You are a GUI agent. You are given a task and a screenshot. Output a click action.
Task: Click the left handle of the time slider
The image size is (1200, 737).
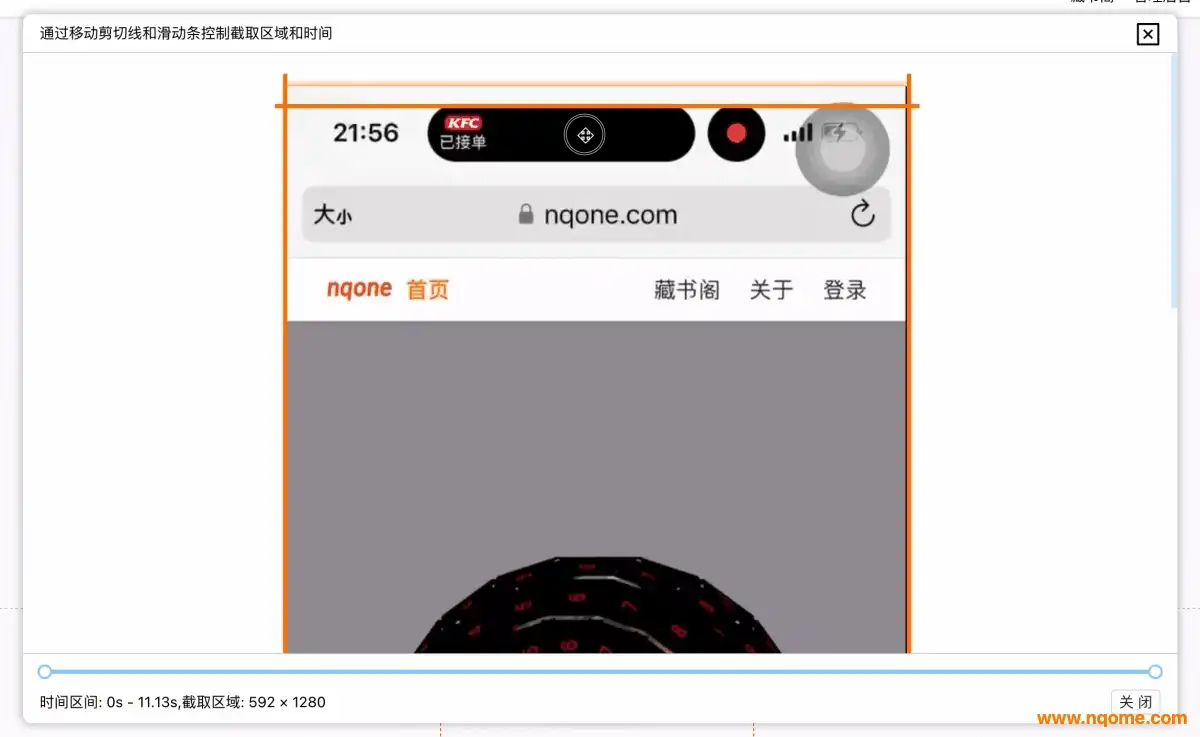click(x=44, y=671)
